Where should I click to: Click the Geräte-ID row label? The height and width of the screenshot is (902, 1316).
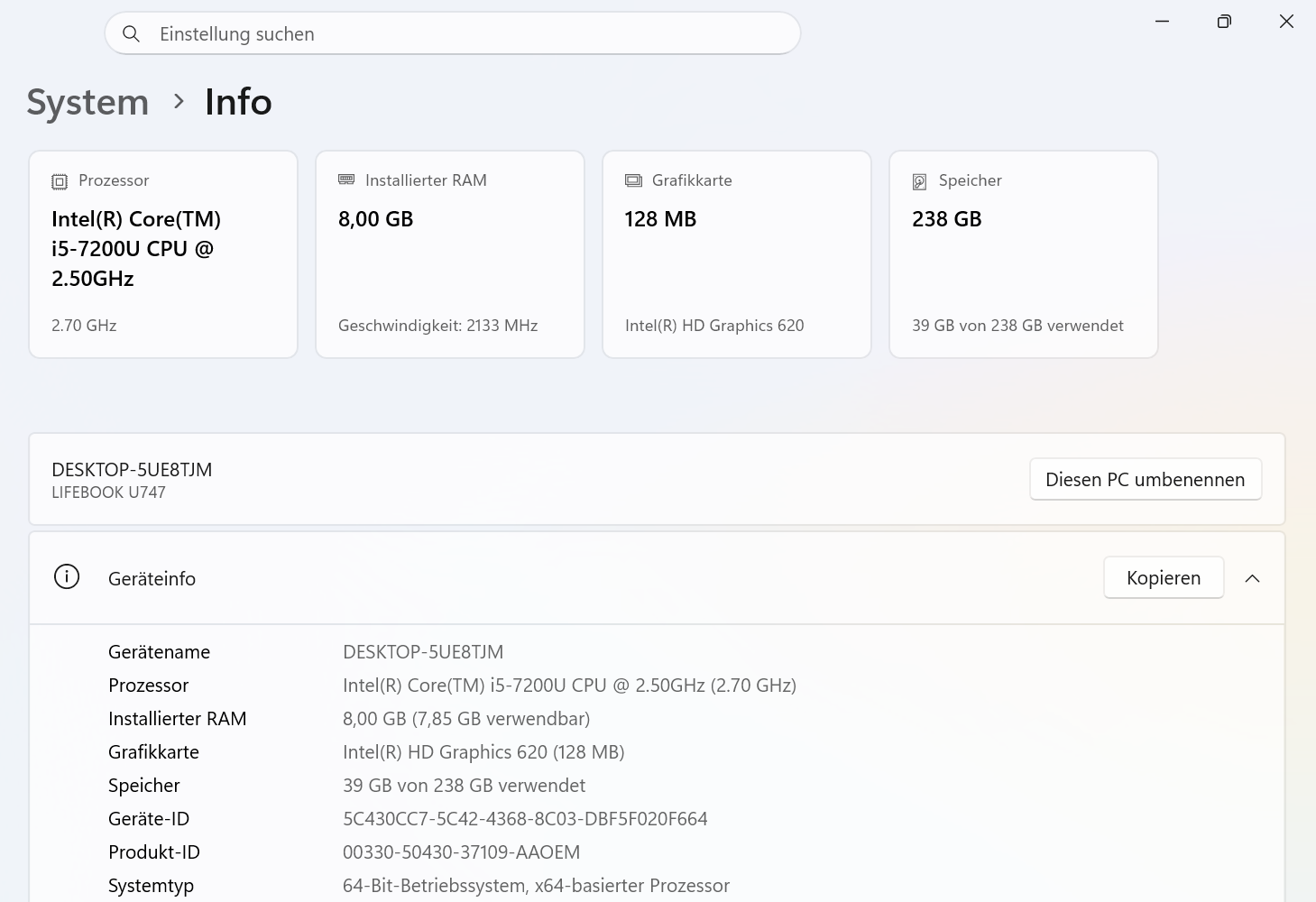149,819
